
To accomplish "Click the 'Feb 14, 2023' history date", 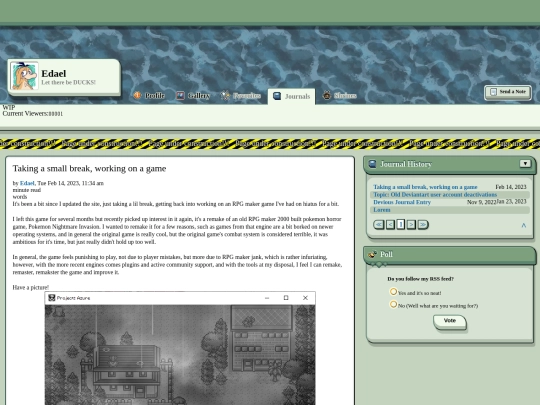I will pos(511,187).
